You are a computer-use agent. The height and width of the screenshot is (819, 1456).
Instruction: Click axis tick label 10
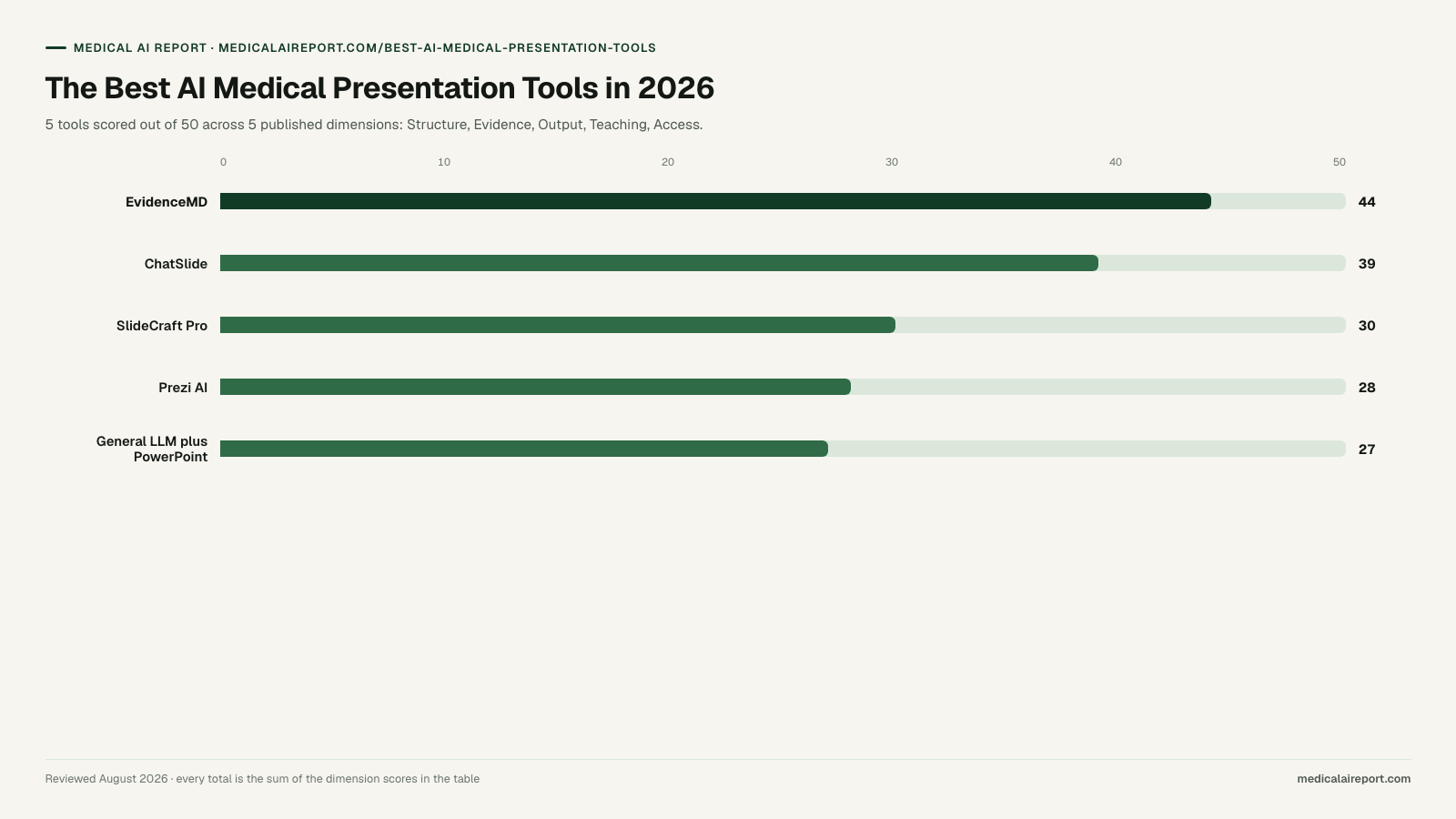pos(444,162)
